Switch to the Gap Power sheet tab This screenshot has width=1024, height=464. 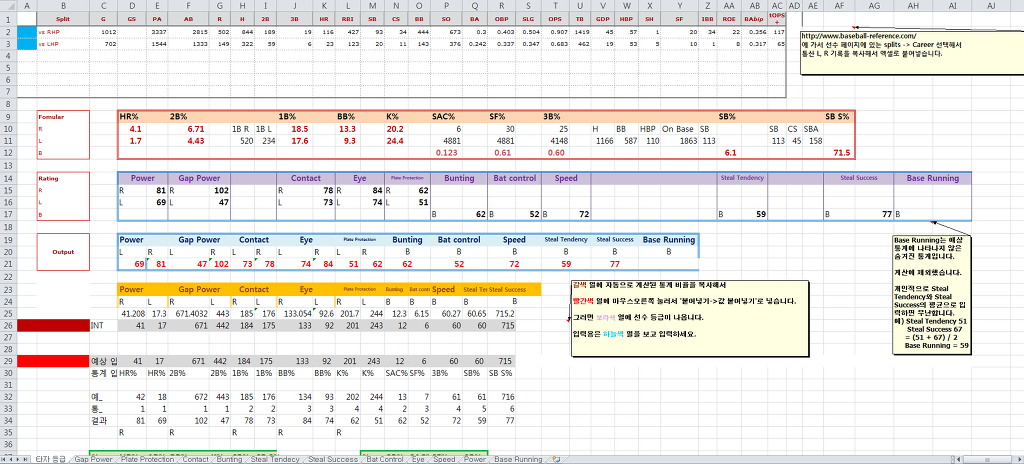click(94, 459)
